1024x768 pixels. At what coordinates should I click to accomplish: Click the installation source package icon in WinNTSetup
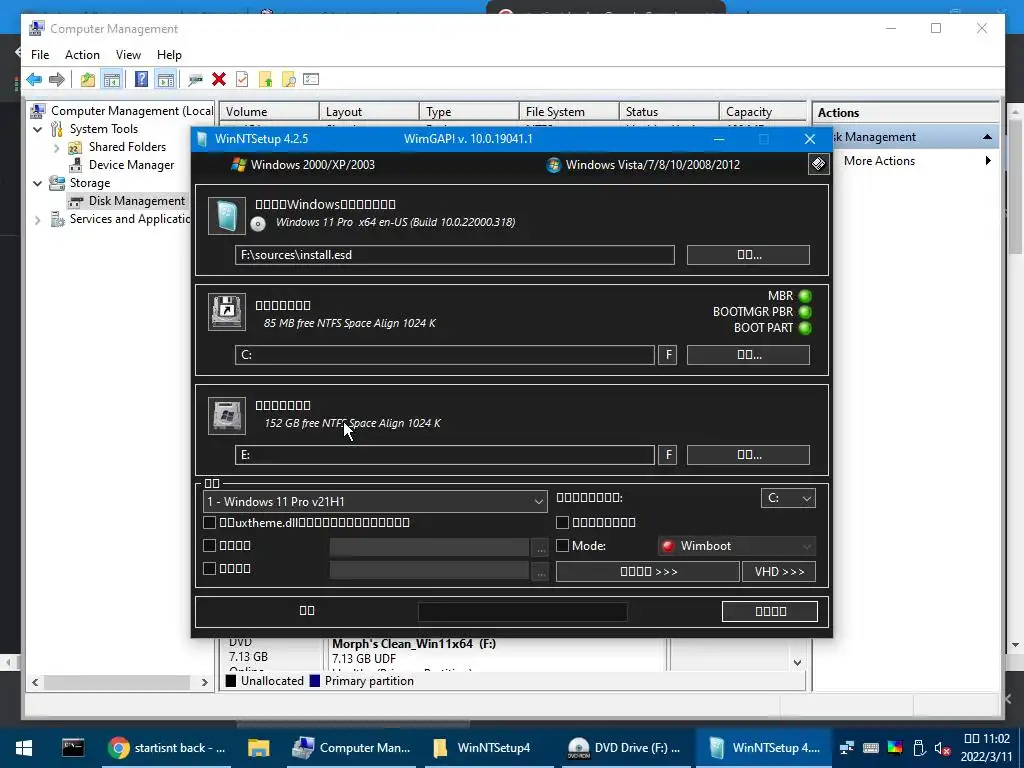click(227, 216)
